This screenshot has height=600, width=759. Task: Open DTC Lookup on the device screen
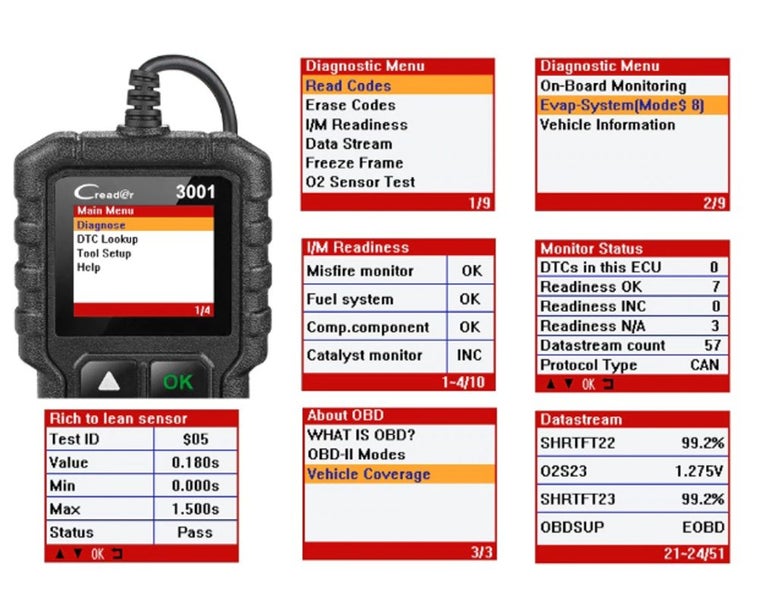click(x=107, y=239)
